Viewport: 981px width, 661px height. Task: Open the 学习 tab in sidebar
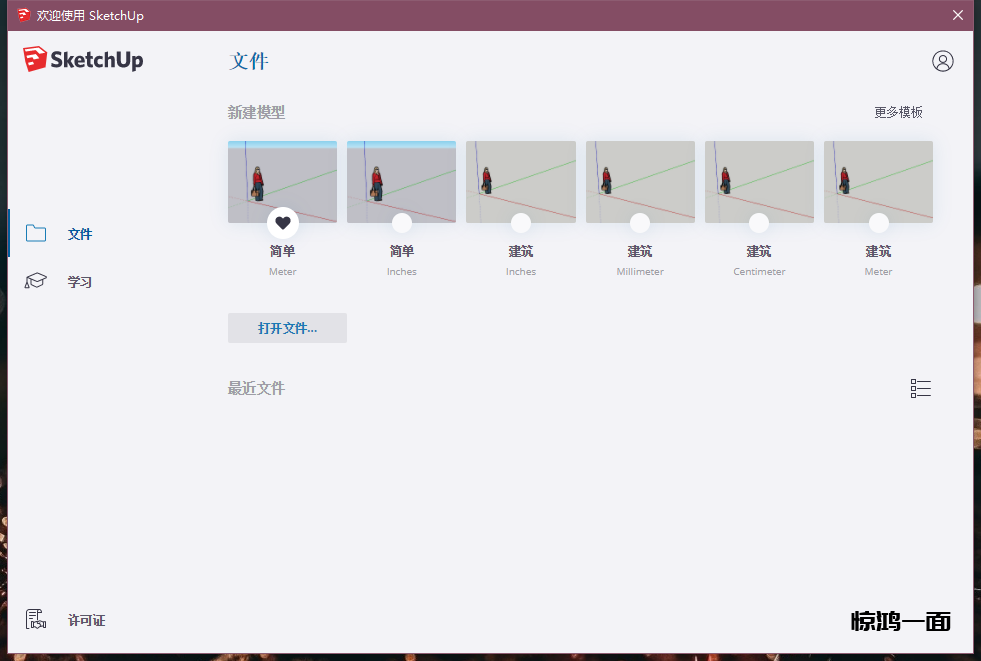(x=80, y=282)
